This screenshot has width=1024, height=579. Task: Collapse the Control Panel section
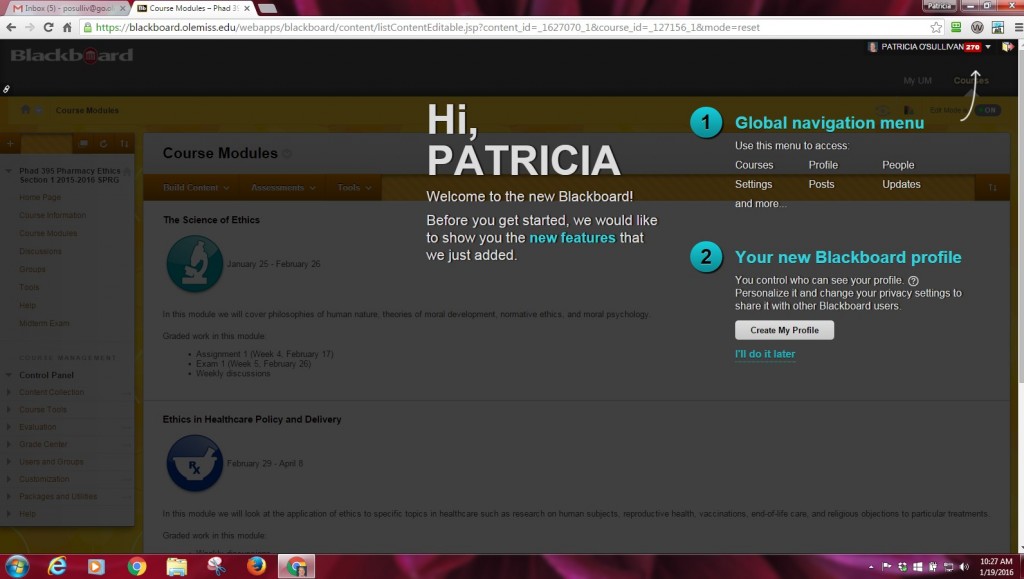8,375
